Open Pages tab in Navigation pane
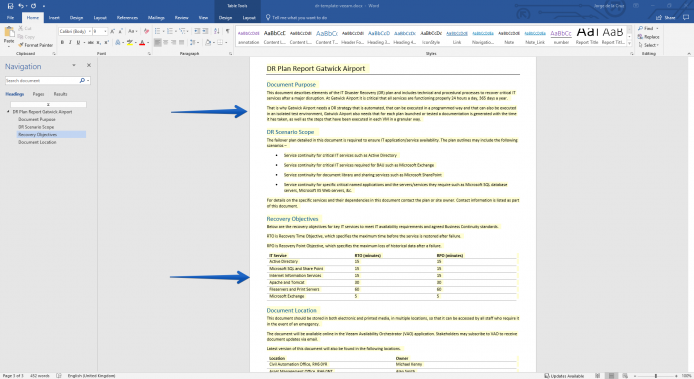This screenshot has height=379, width=694. [39, 94]
